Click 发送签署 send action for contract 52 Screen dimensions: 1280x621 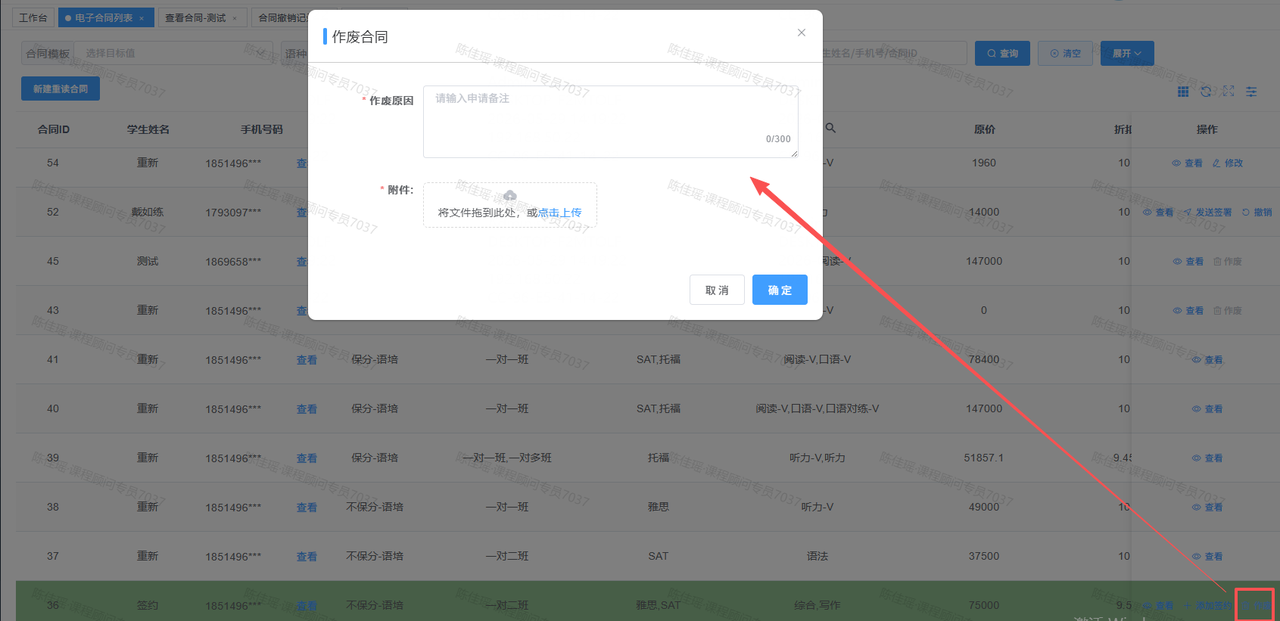(x=1207, y=212)
